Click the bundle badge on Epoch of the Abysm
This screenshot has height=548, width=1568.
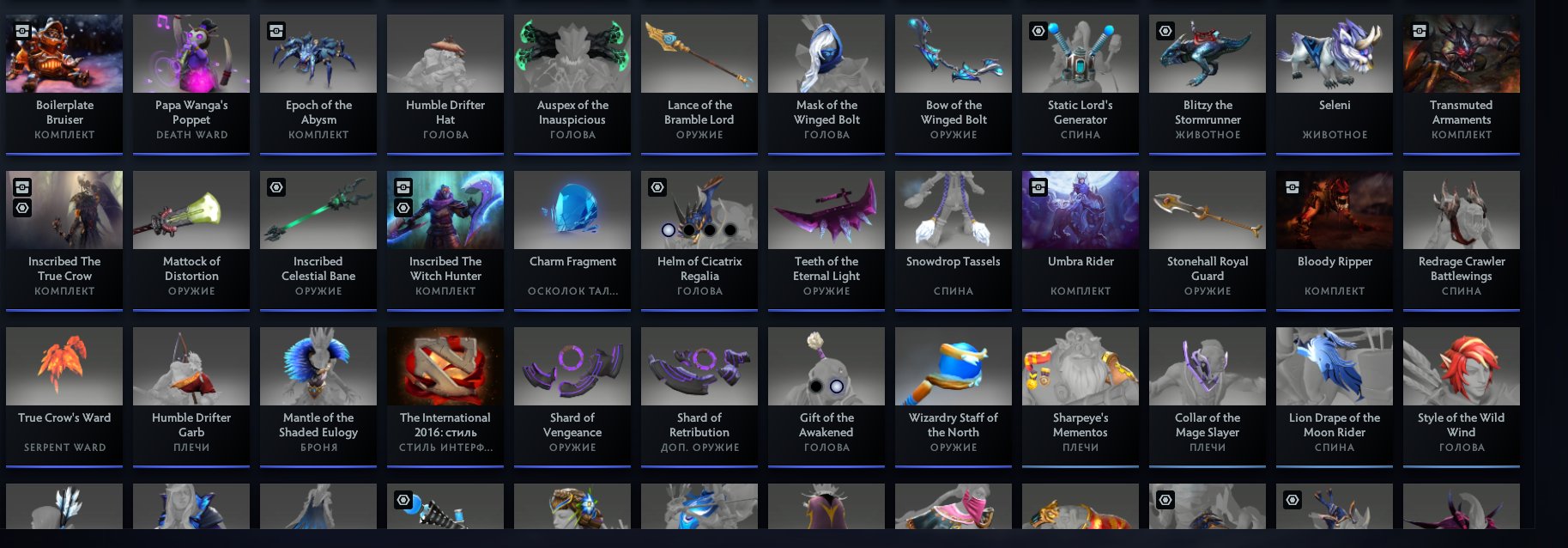[x=276, y=31]
